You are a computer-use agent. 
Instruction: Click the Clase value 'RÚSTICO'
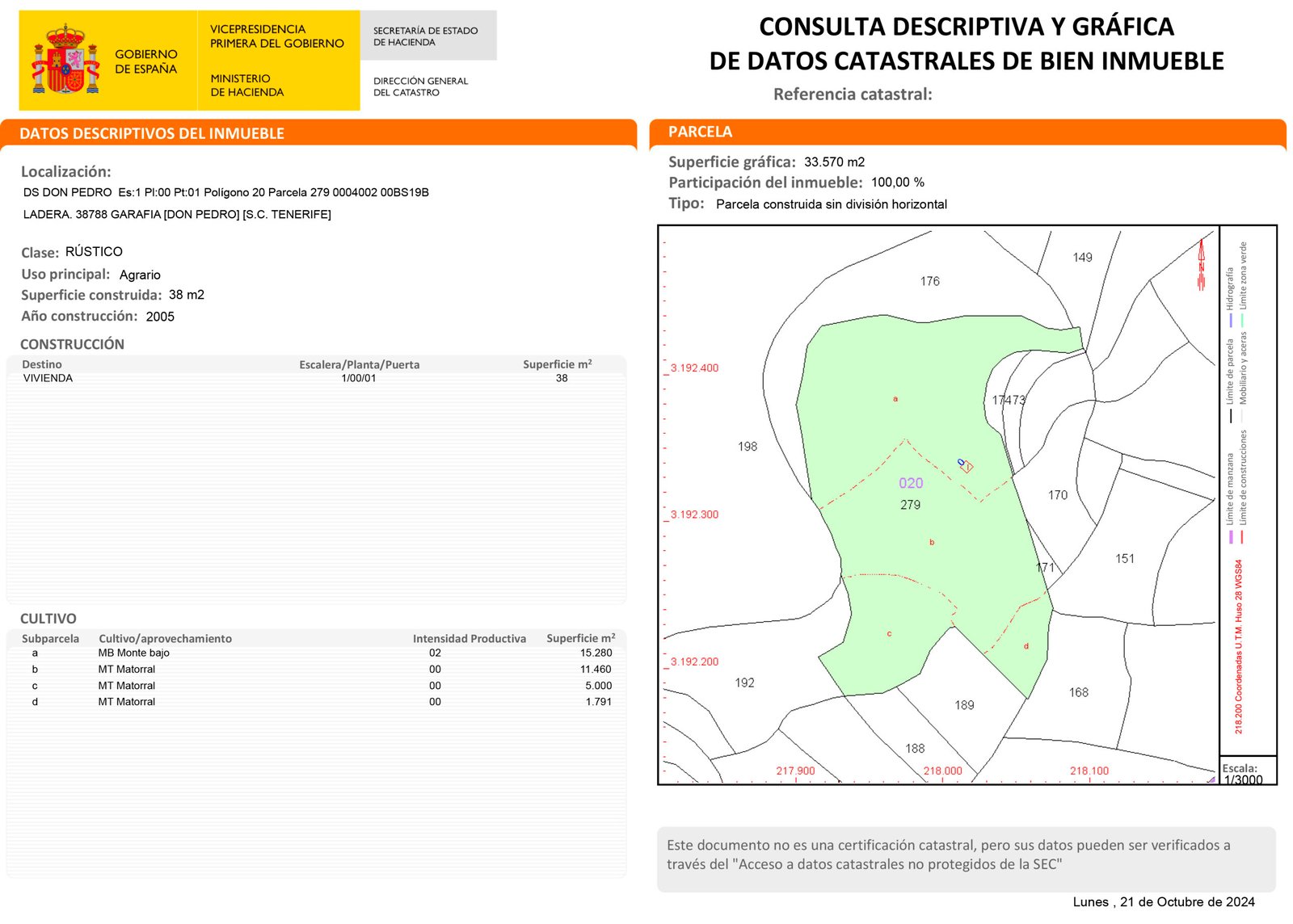[x=94, y=251]
